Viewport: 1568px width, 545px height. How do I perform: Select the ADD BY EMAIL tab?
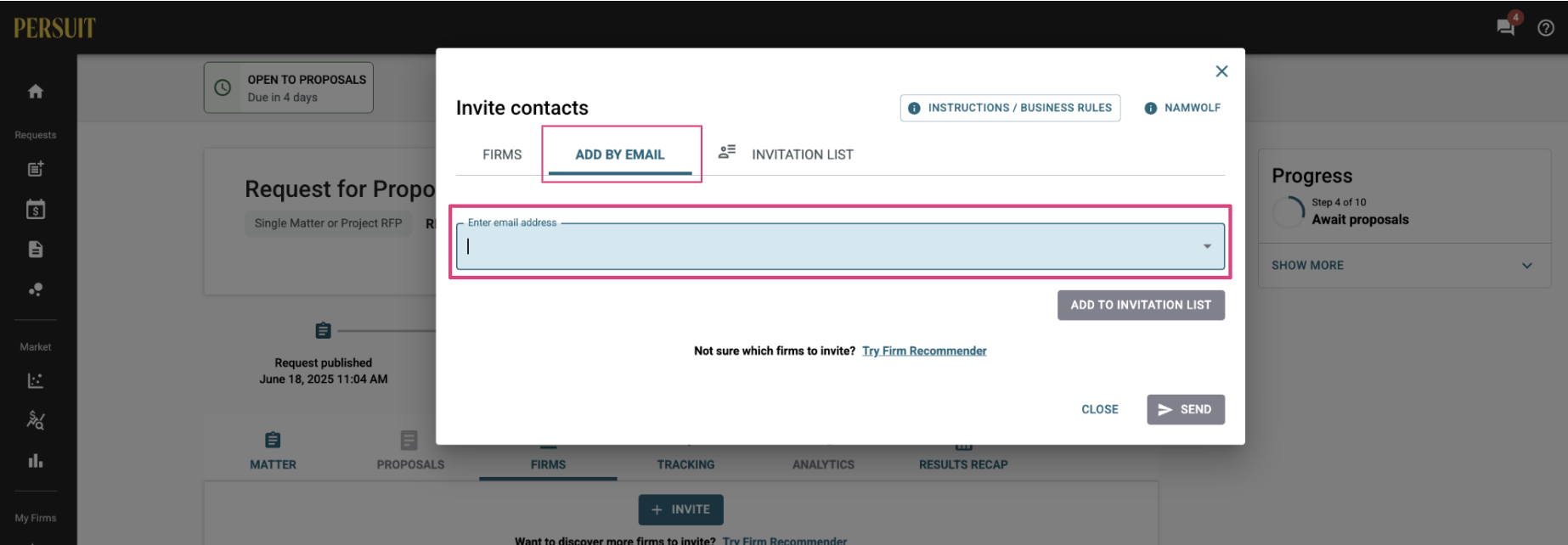click(620, 155)
